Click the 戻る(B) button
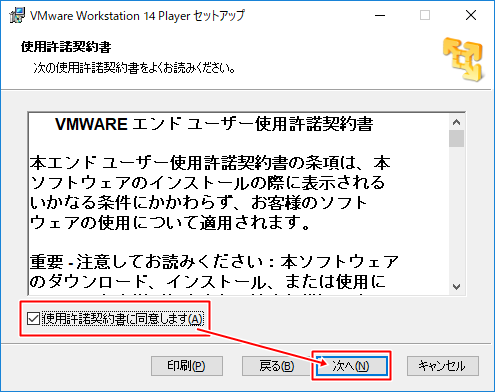495x392 pixels. (277, 366)
